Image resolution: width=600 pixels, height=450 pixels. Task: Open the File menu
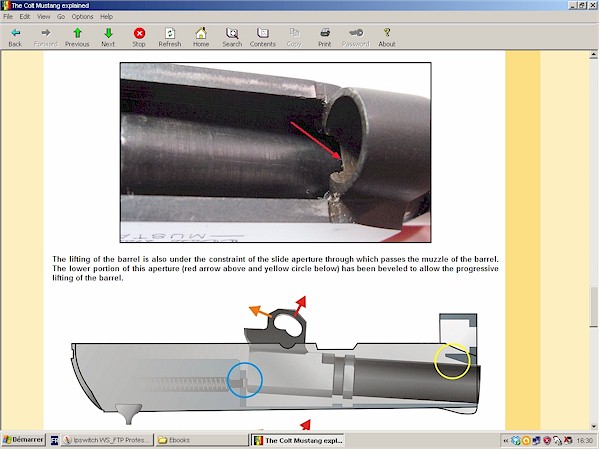point(8,16)
